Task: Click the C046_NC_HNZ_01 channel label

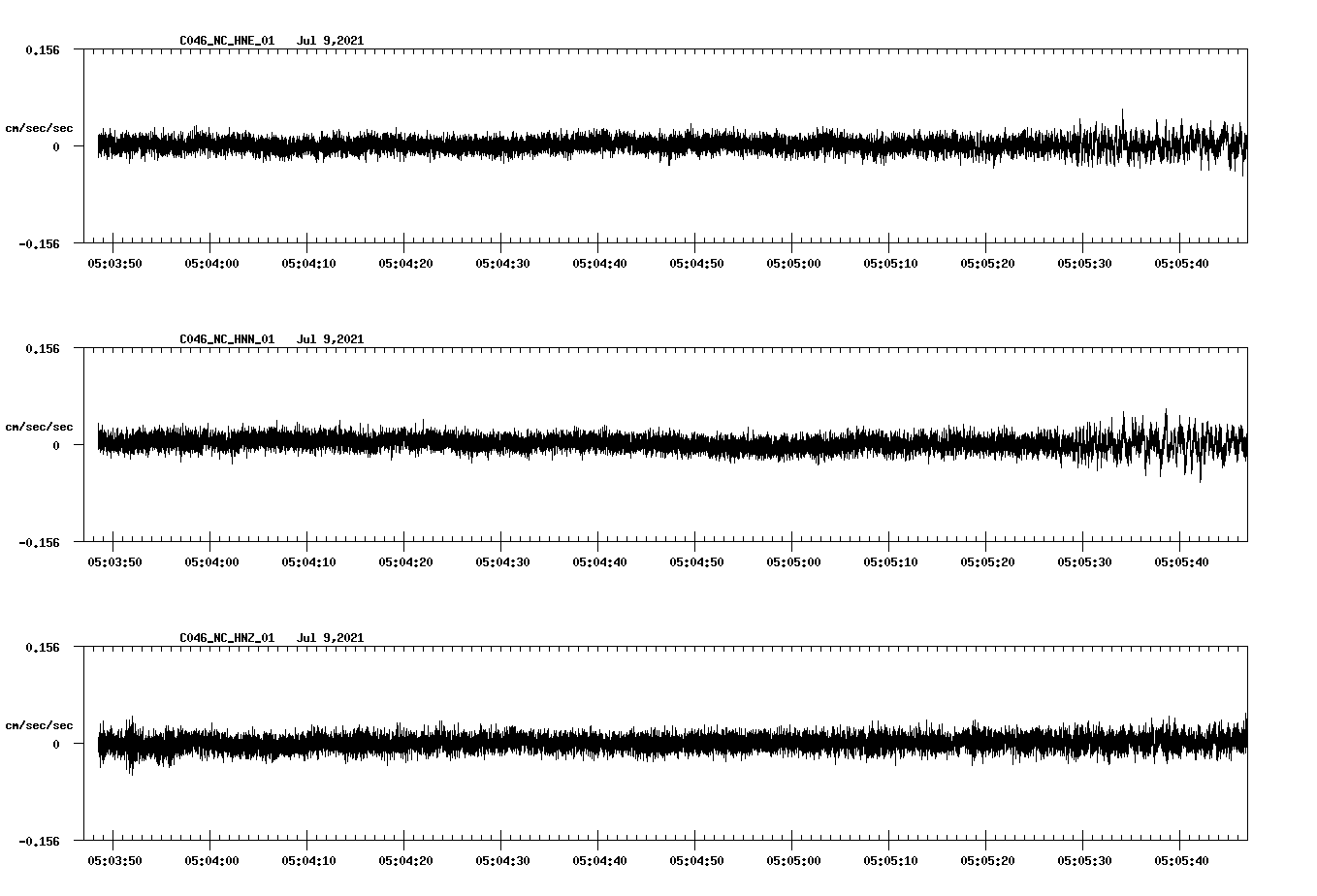Action: click(226, 638)
